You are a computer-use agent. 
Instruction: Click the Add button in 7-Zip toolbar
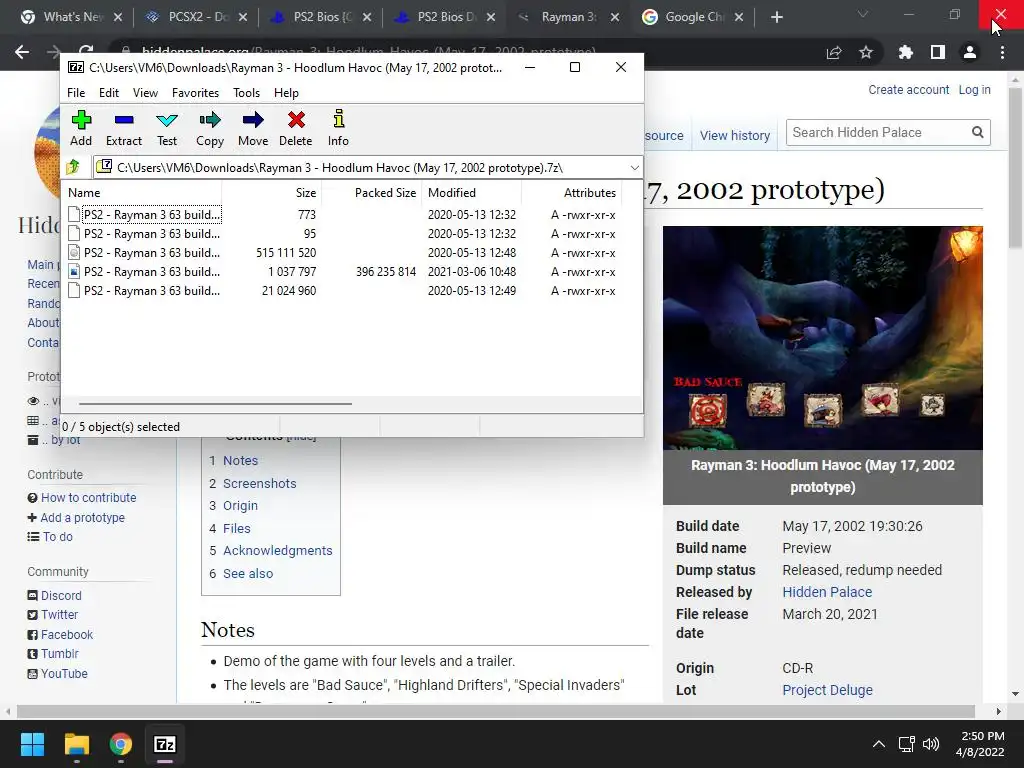pyautogui.click(x=81, y=129)
